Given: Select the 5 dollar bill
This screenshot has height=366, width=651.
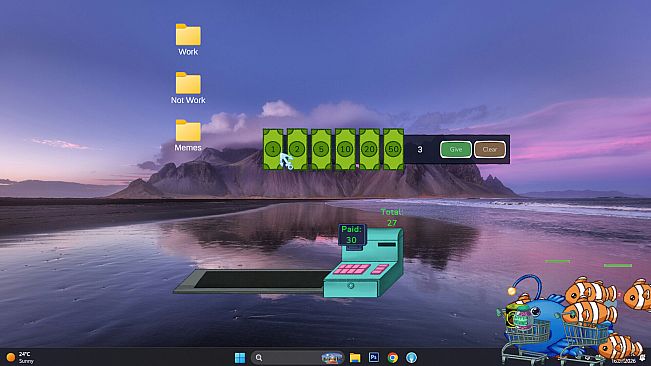Looking at the screenshot, I should click(x=321, y=149).
